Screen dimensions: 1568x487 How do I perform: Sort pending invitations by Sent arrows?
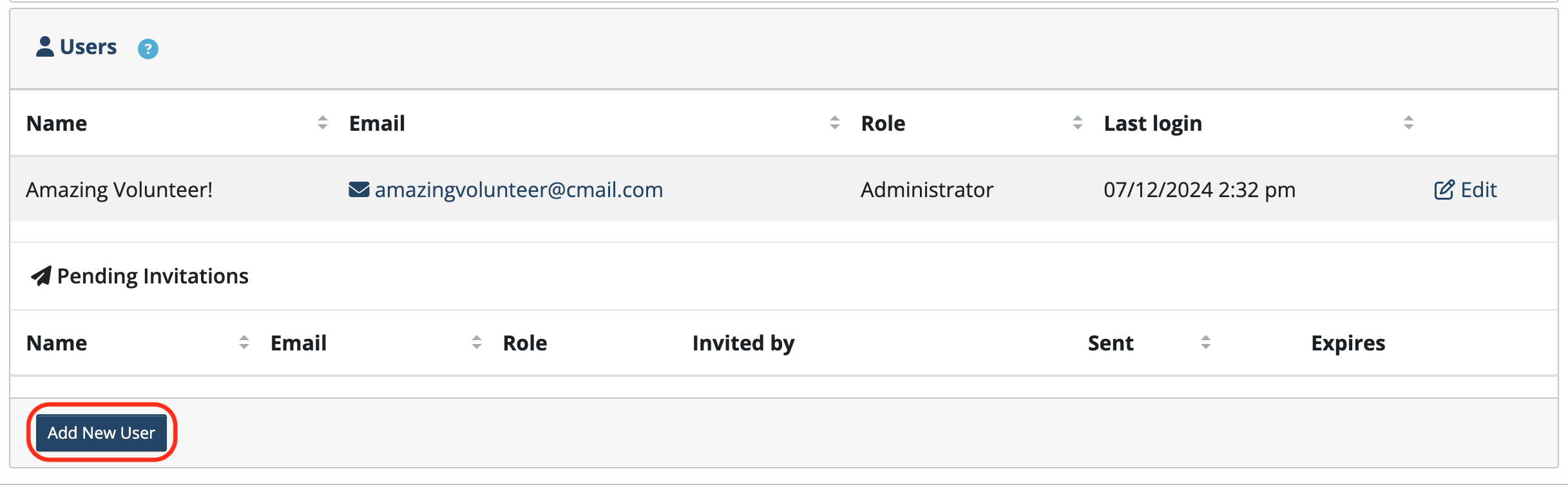[x=1206, y=342]
